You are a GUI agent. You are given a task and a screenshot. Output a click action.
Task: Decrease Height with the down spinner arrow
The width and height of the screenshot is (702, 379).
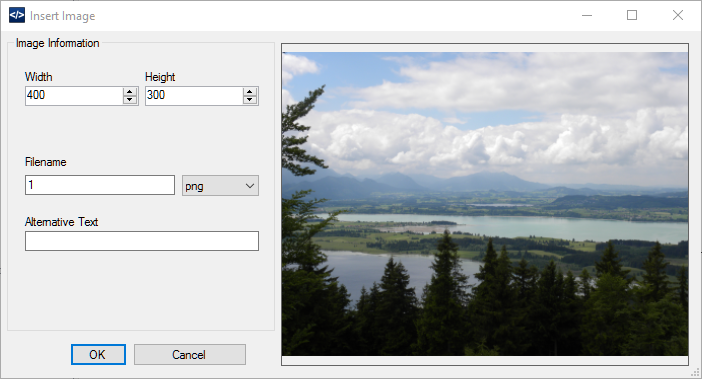[x=250, y=100]
